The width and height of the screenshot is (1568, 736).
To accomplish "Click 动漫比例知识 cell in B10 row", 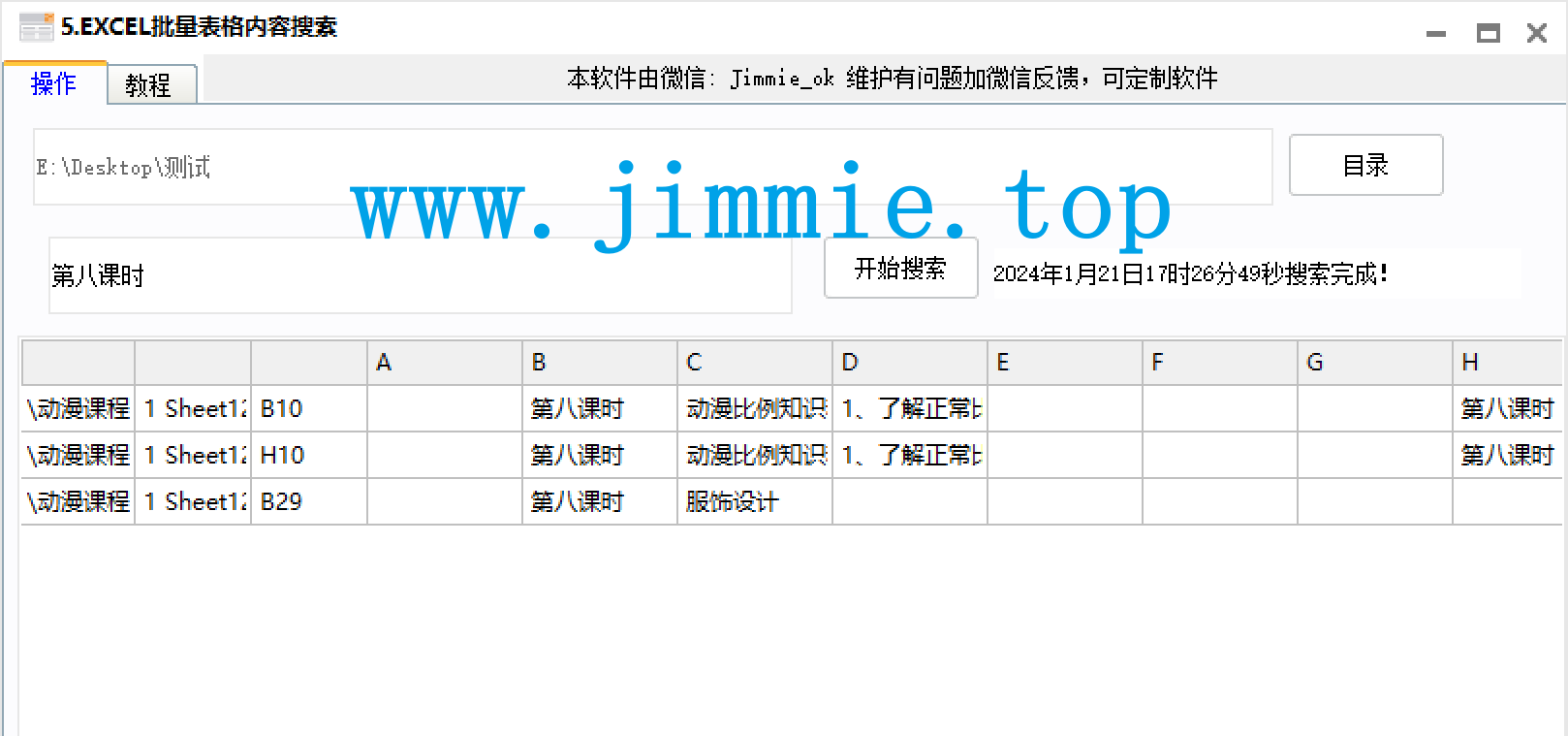I will (x=755, y=408).
